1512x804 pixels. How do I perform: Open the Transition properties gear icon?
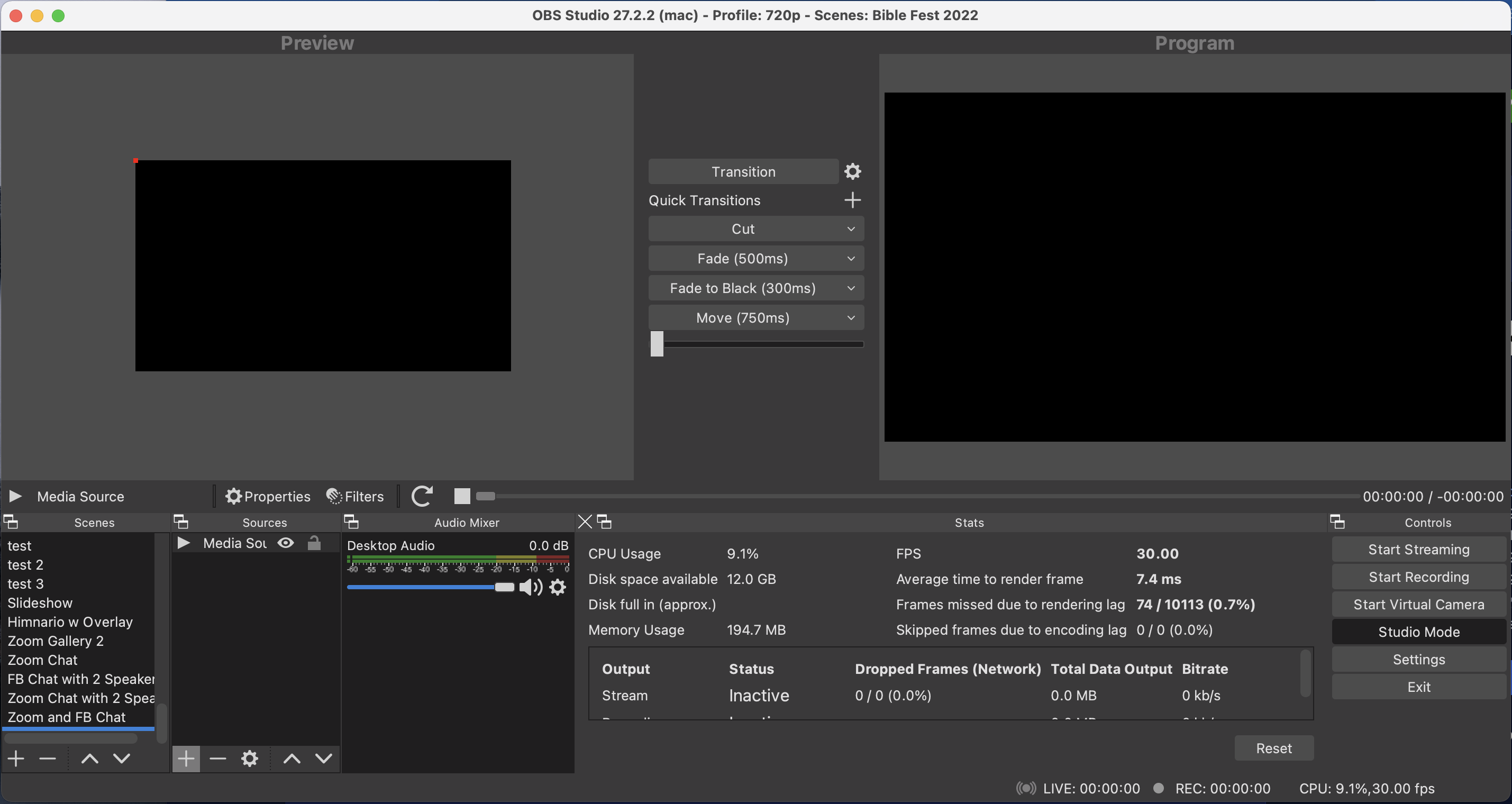pyautogui.click(x=852, y=171)
